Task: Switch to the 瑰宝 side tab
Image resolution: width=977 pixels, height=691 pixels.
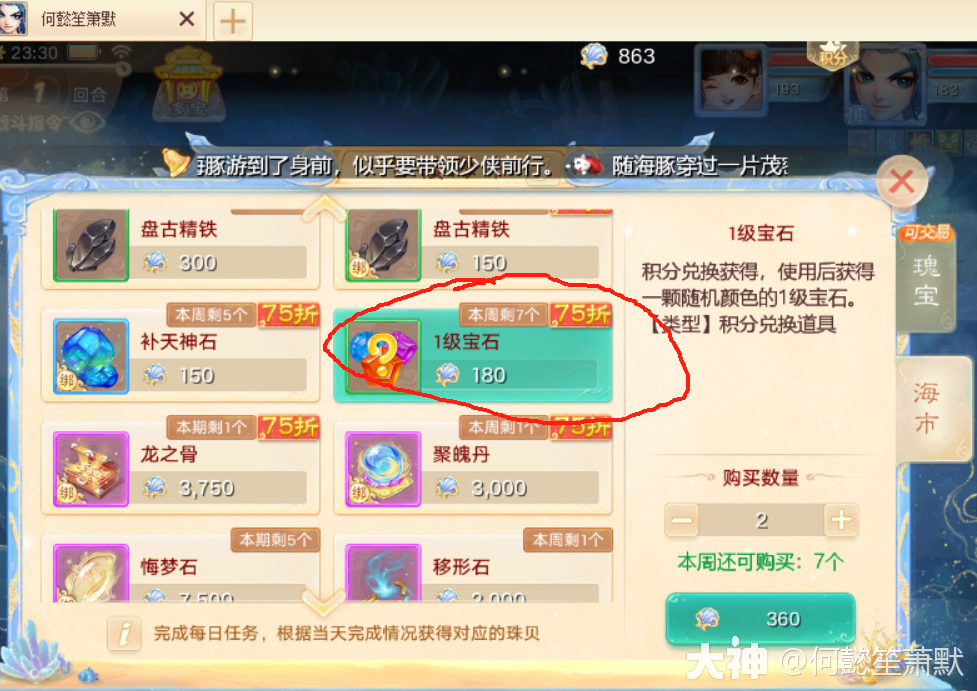Action: click(x=925, y=280)
